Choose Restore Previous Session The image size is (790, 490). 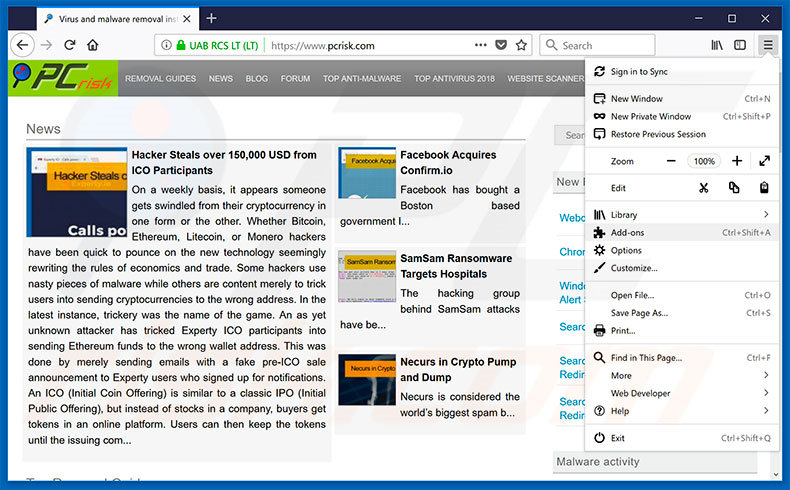(x=682, y=134)
